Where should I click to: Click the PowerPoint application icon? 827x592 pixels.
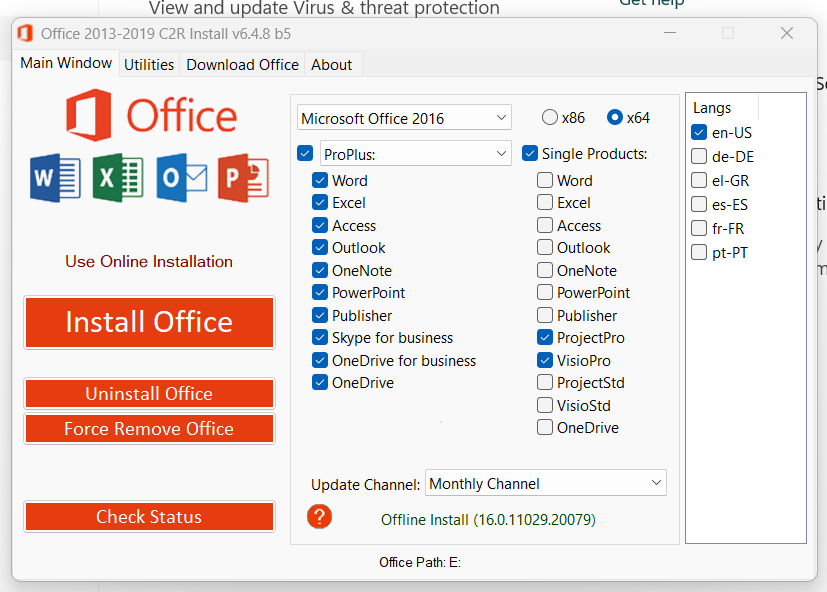(243, 178)
